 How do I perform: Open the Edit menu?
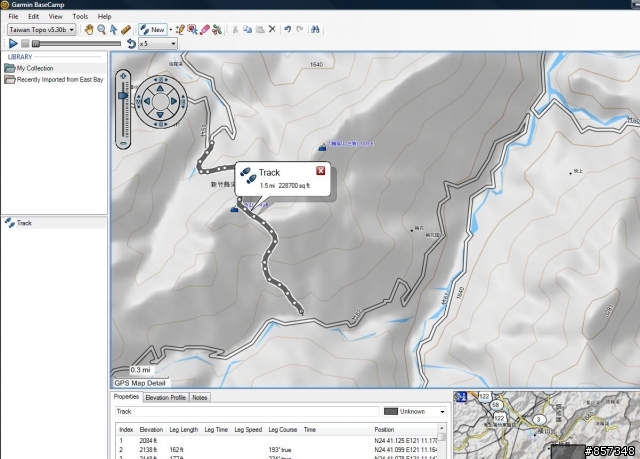click(x=33, y=16)
